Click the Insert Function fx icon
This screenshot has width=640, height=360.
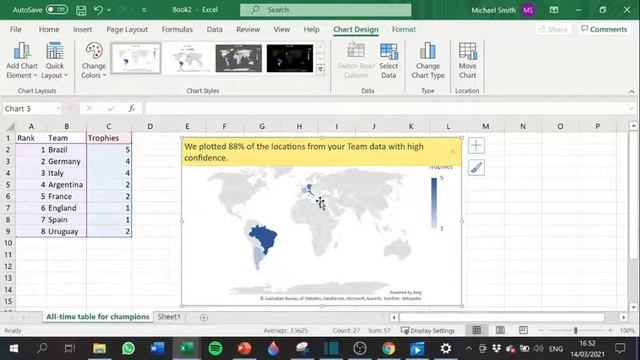pos(131,109)
